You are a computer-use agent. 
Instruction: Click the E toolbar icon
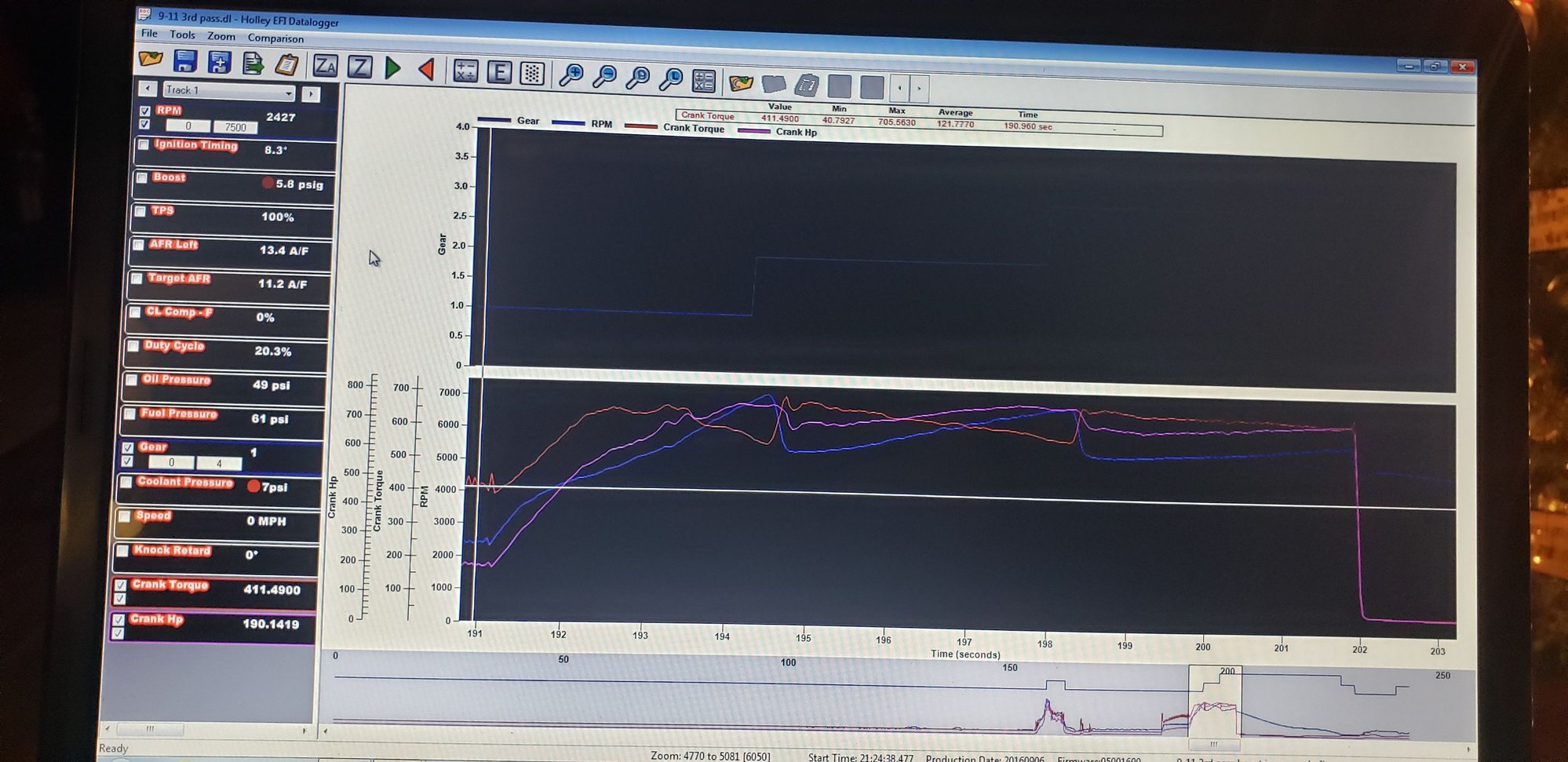(499, 73)
